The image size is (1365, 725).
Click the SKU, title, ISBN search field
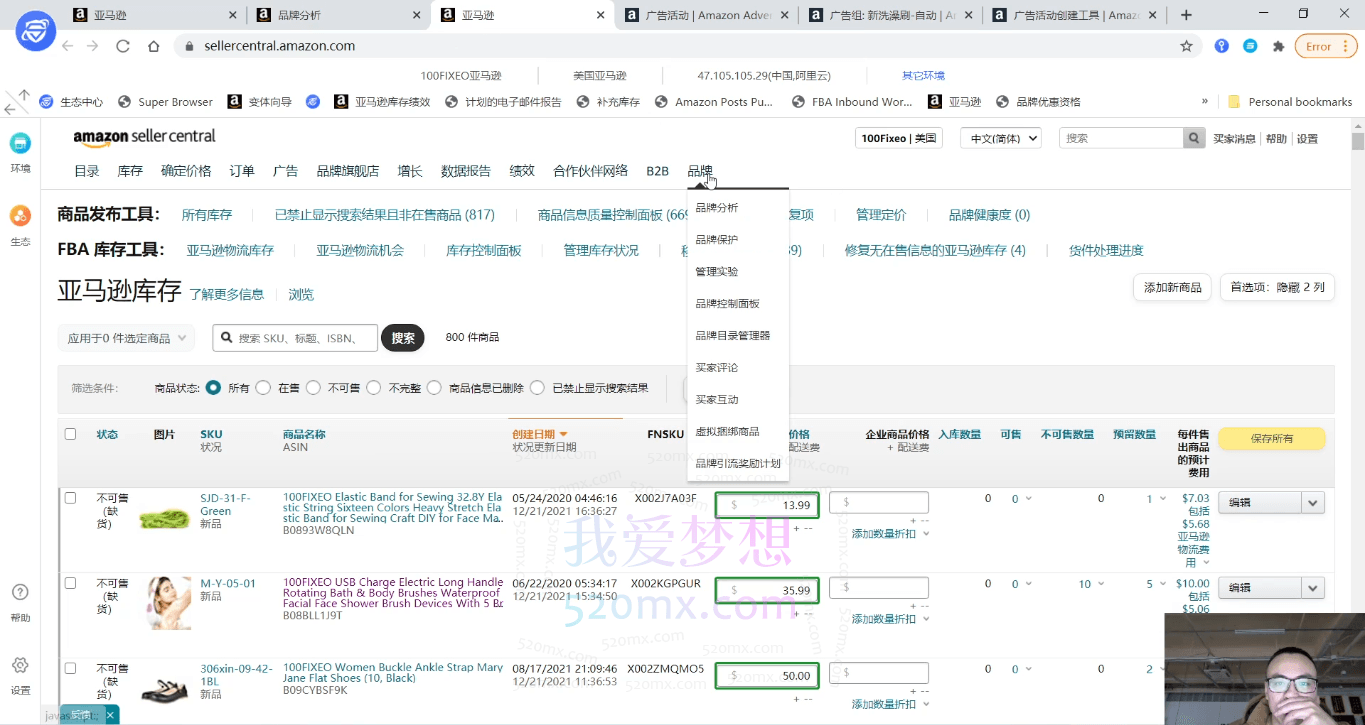pyautogui.click(x=295, y=338)
